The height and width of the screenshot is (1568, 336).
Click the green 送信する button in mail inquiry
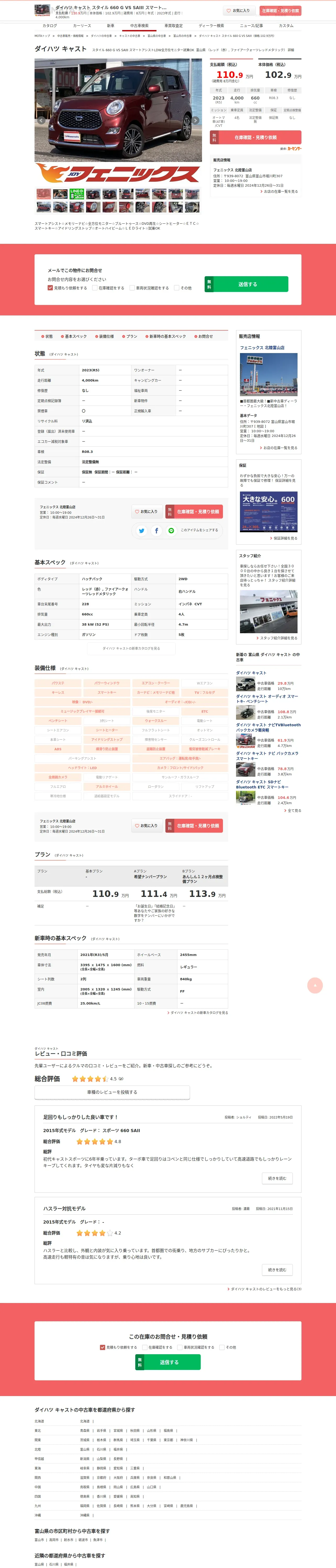(x=246, y=284)
